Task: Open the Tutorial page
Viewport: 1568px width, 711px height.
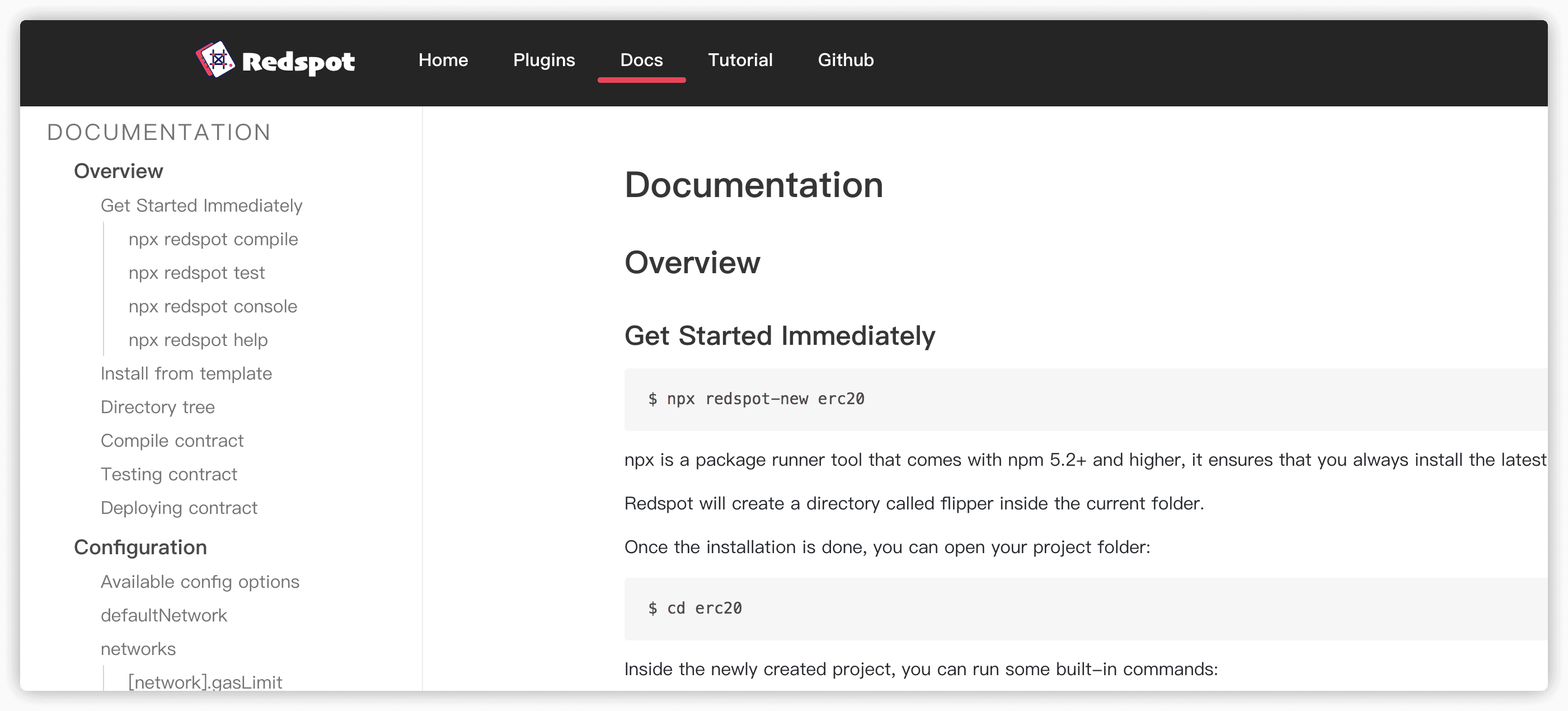Action: click(x=740, y=60)
